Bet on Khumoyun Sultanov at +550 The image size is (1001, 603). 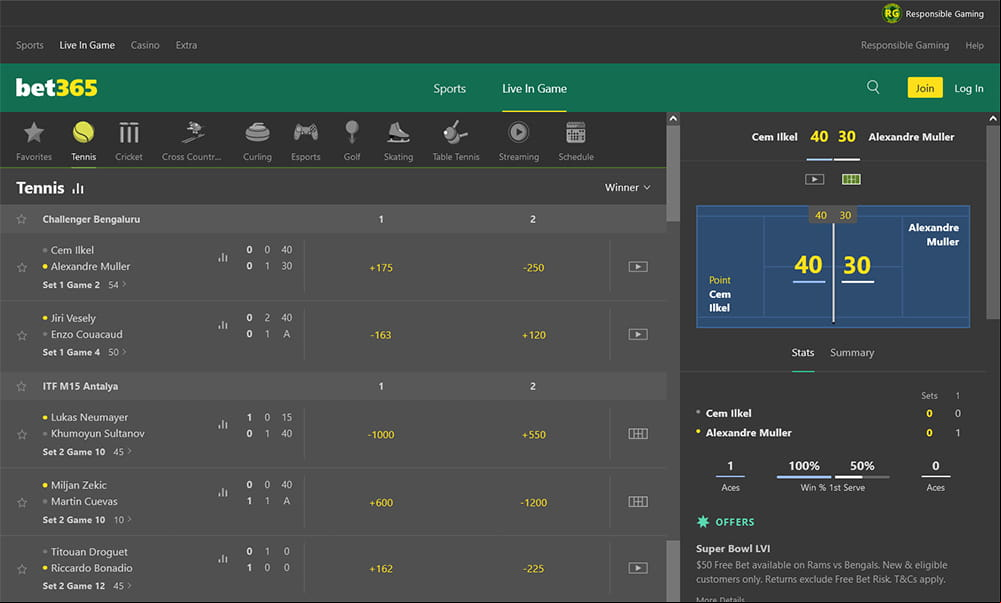533,435
